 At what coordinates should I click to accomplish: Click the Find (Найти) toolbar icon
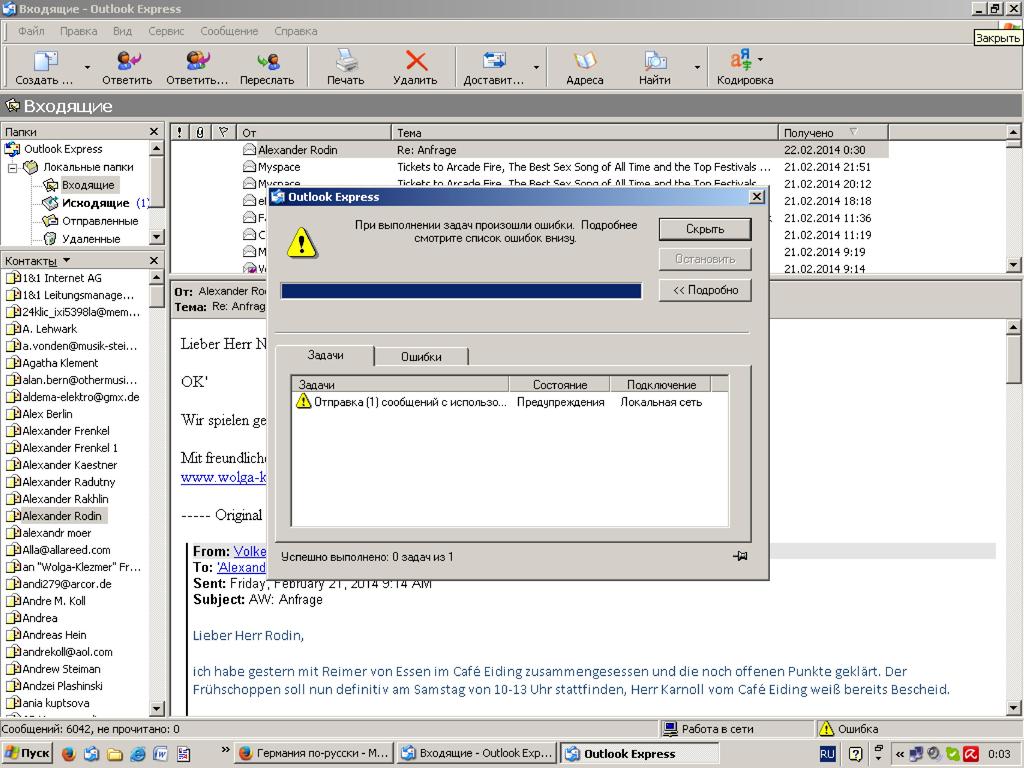point(655,66)
